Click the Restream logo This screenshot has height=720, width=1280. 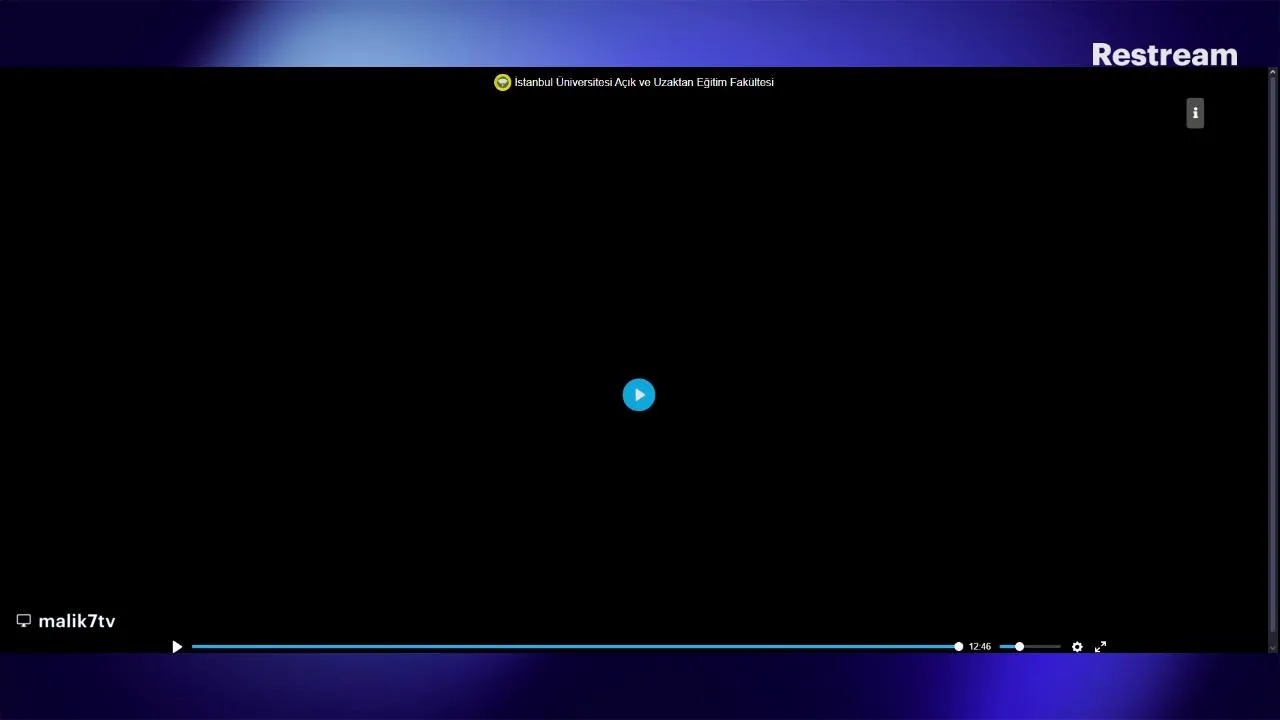tap(1164, 54)
